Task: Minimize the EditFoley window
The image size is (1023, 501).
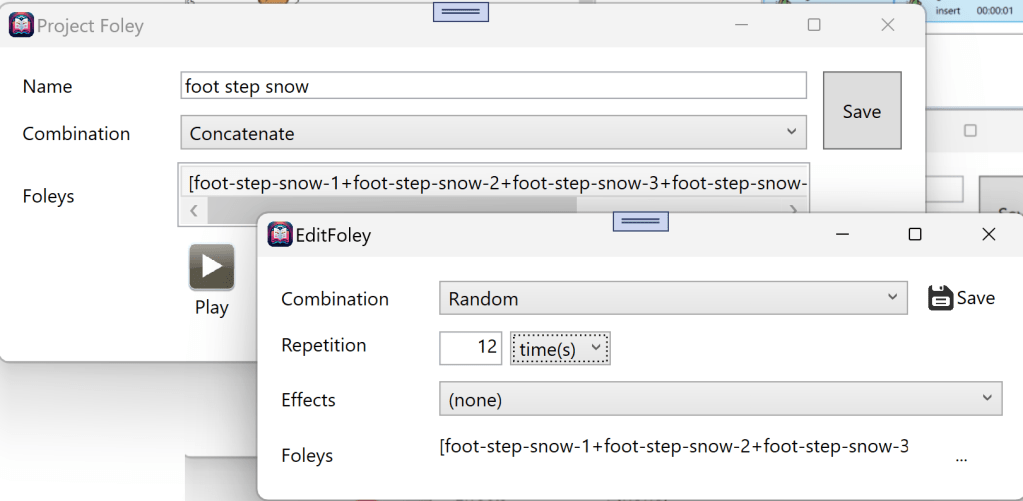Action: point(843,235)
